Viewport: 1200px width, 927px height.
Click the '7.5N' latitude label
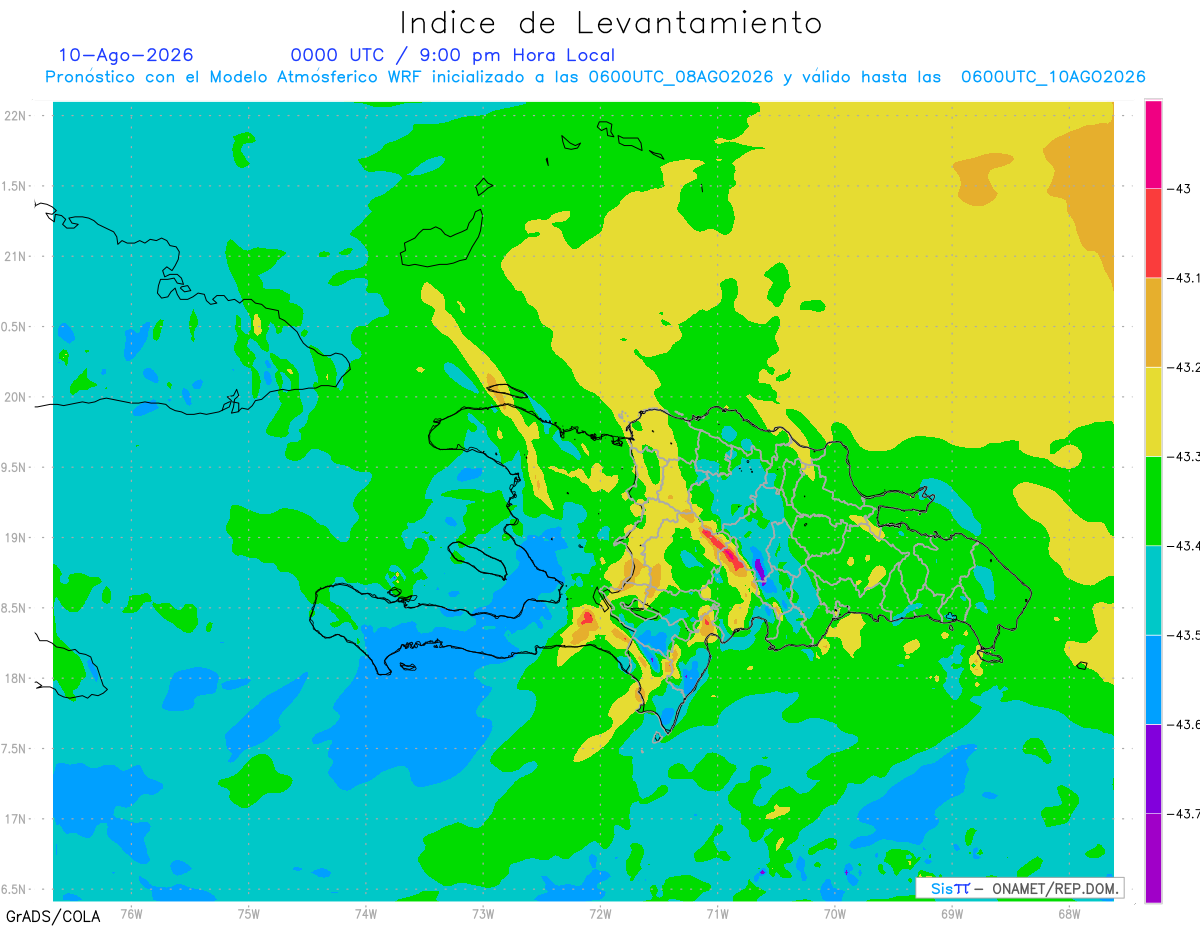[x=15, y=749]
